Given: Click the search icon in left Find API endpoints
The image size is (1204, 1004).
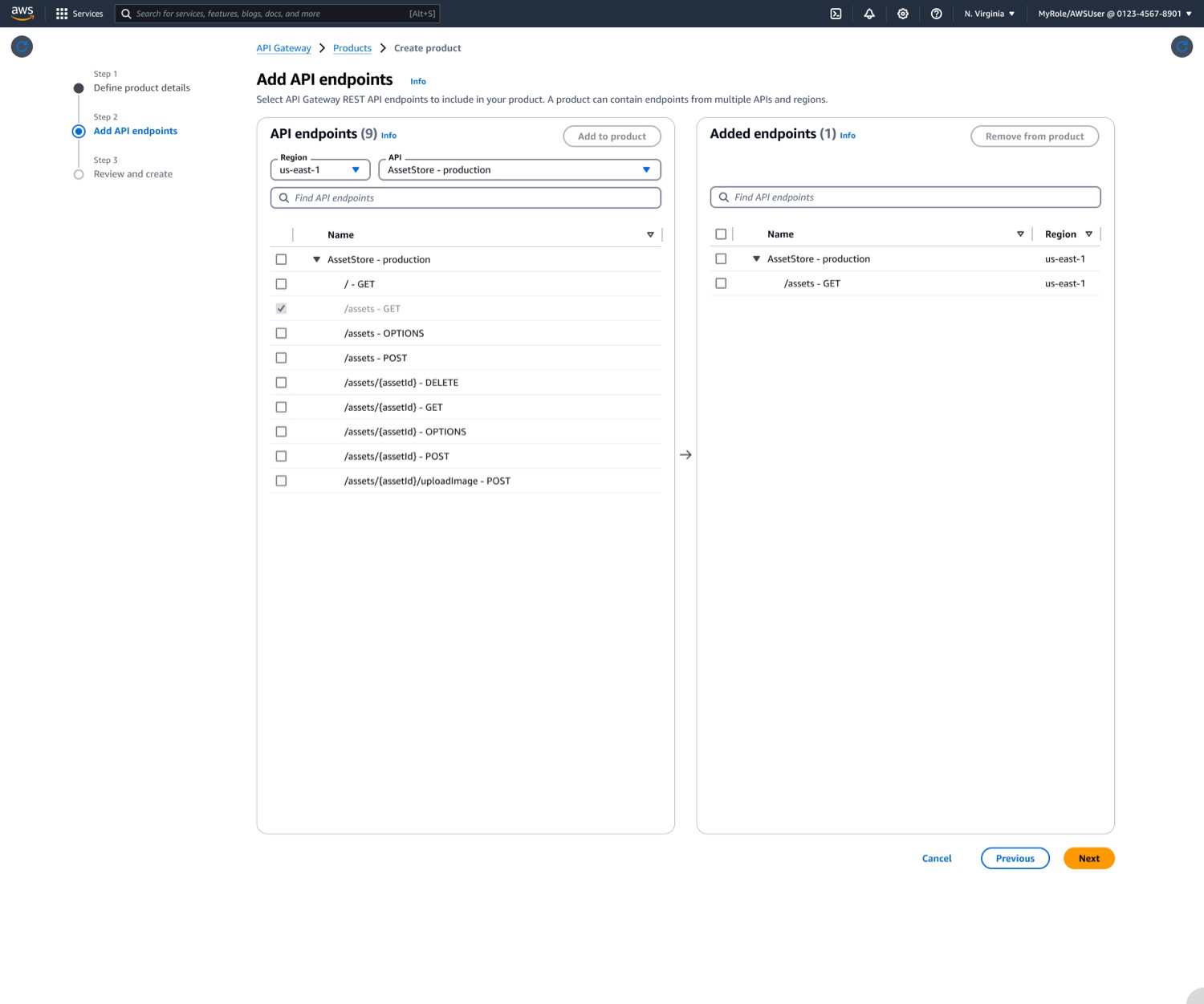Looking at the screenshot, I should (x=284, y=197).
